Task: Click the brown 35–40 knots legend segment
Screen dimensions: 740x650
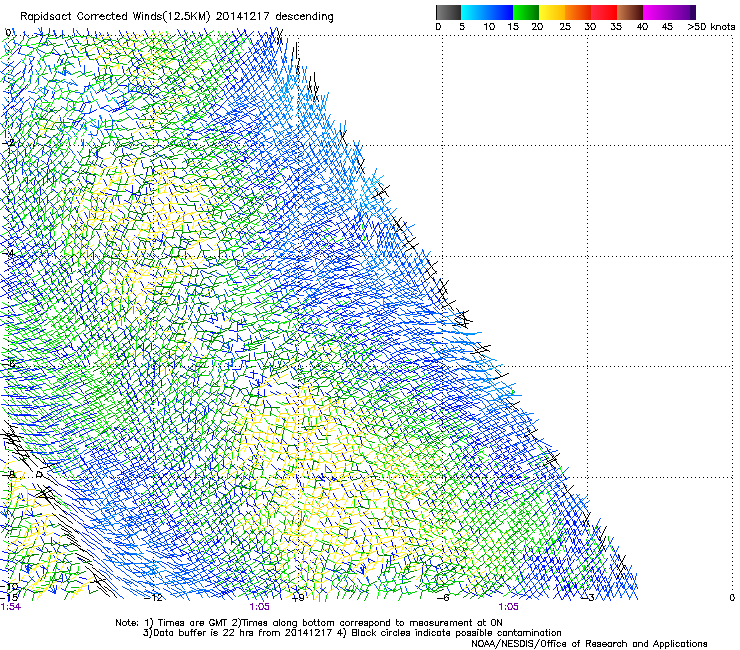Action: 630,12
